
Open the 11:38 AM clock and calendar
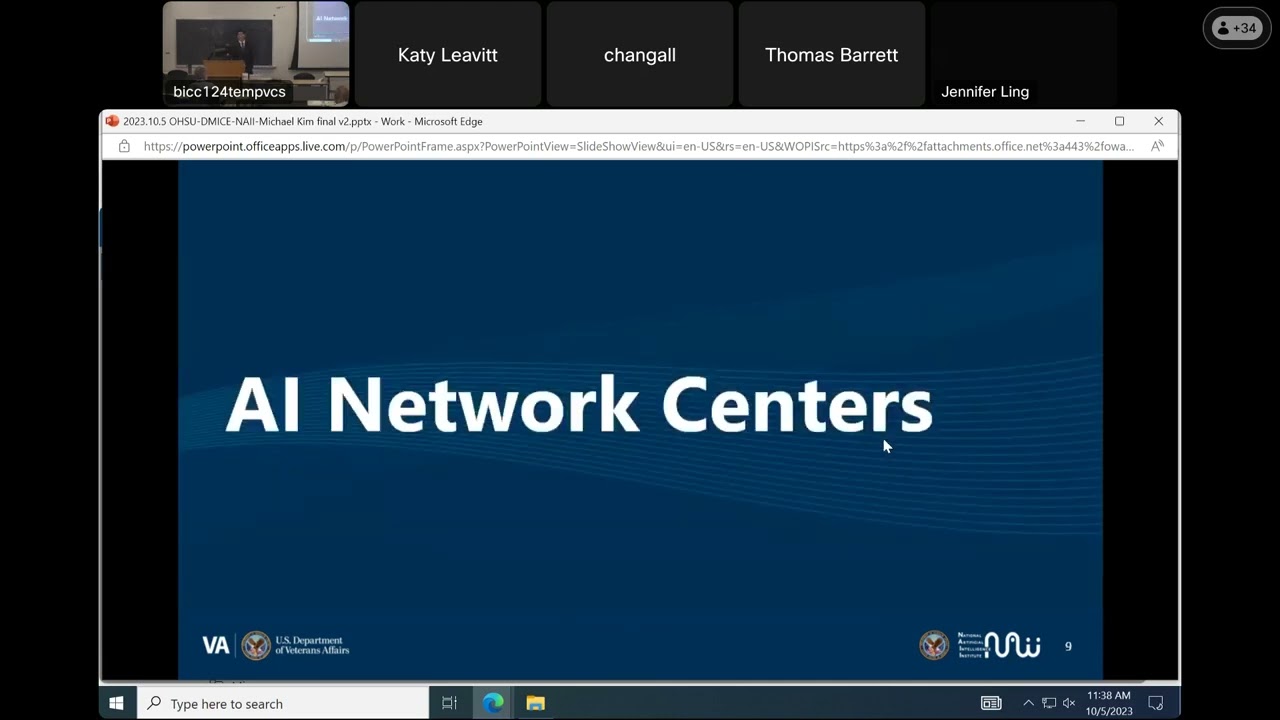(1108, 703)
